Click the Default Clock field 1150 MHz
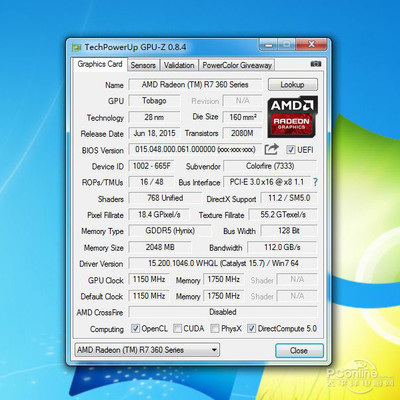 tap(149, 296)
